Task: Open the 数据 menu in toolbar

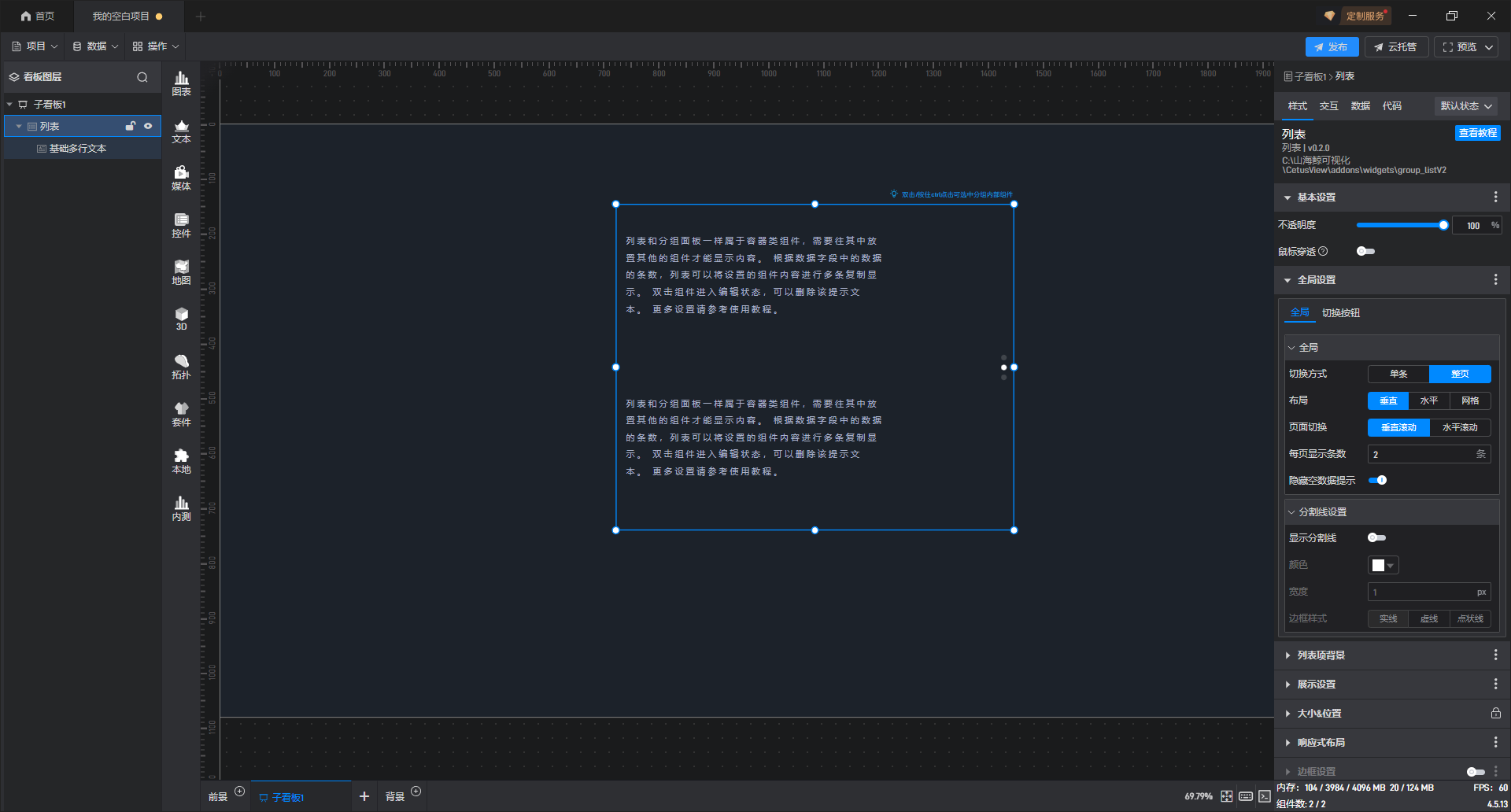Action: 95,46
